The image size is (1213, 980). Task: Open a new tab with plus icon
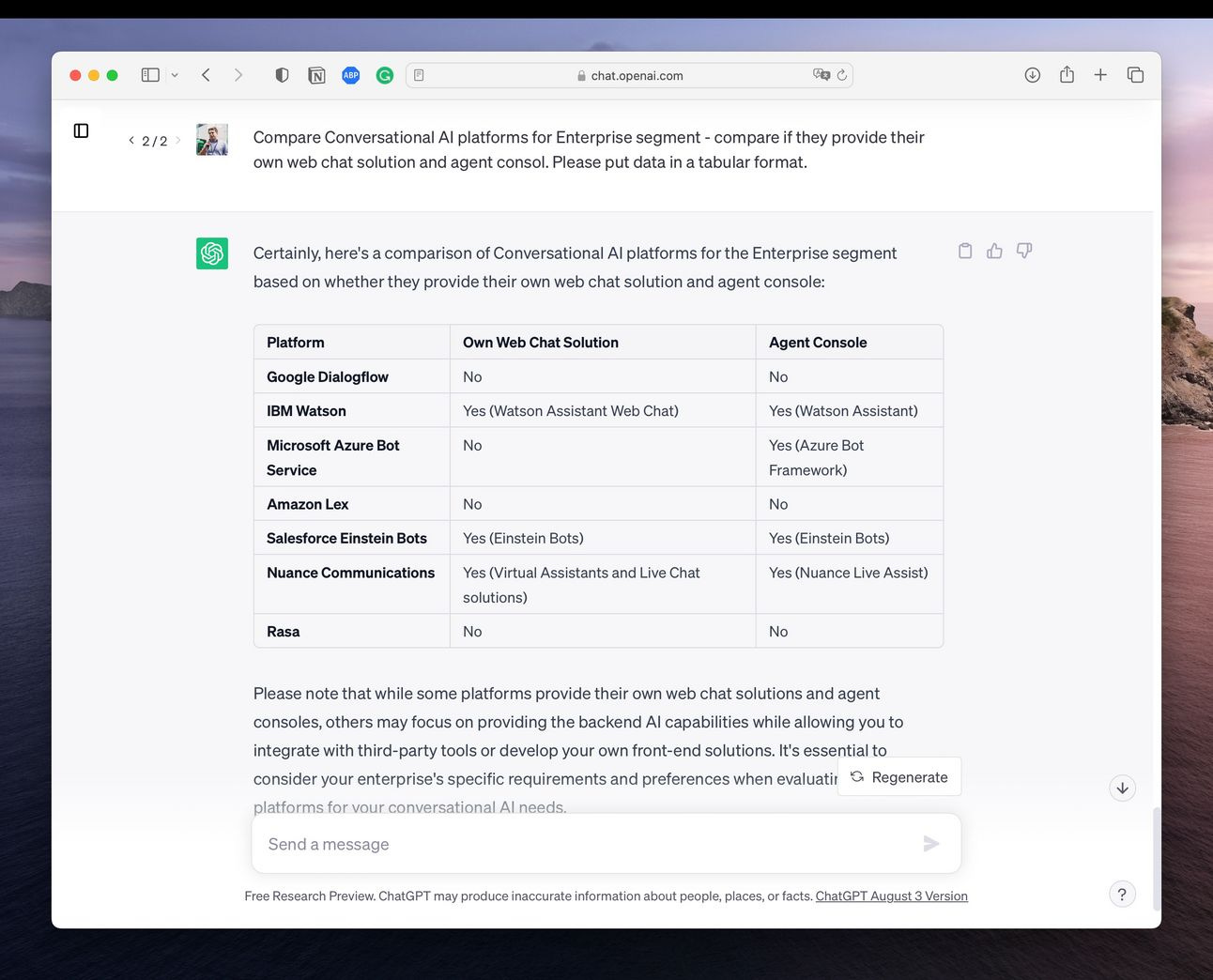(x=1100, y=75)
